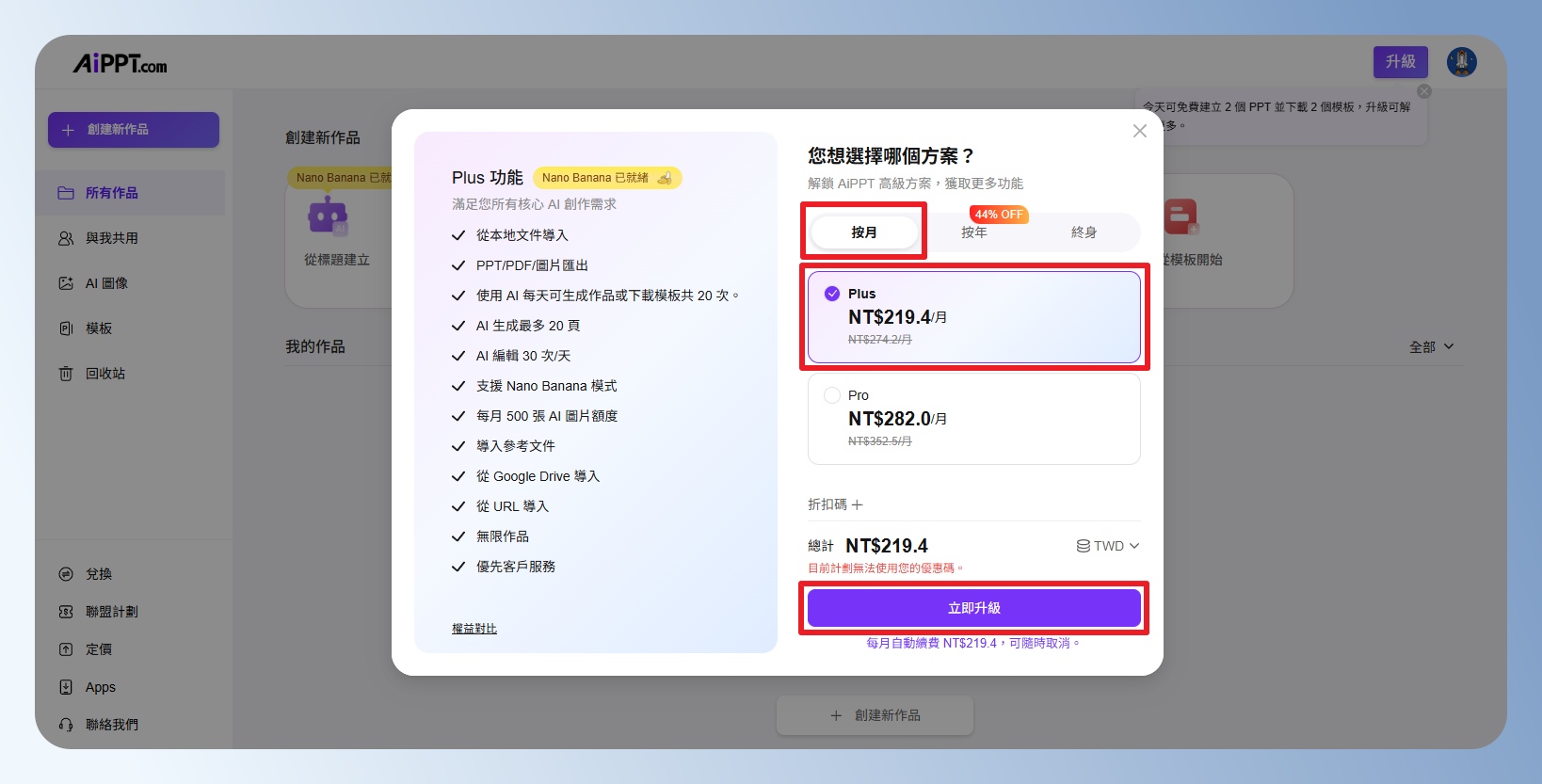Click the 從 URL 導入 feature line
The width and height of the screenshot is (1542, 784).
pos(512,506)
